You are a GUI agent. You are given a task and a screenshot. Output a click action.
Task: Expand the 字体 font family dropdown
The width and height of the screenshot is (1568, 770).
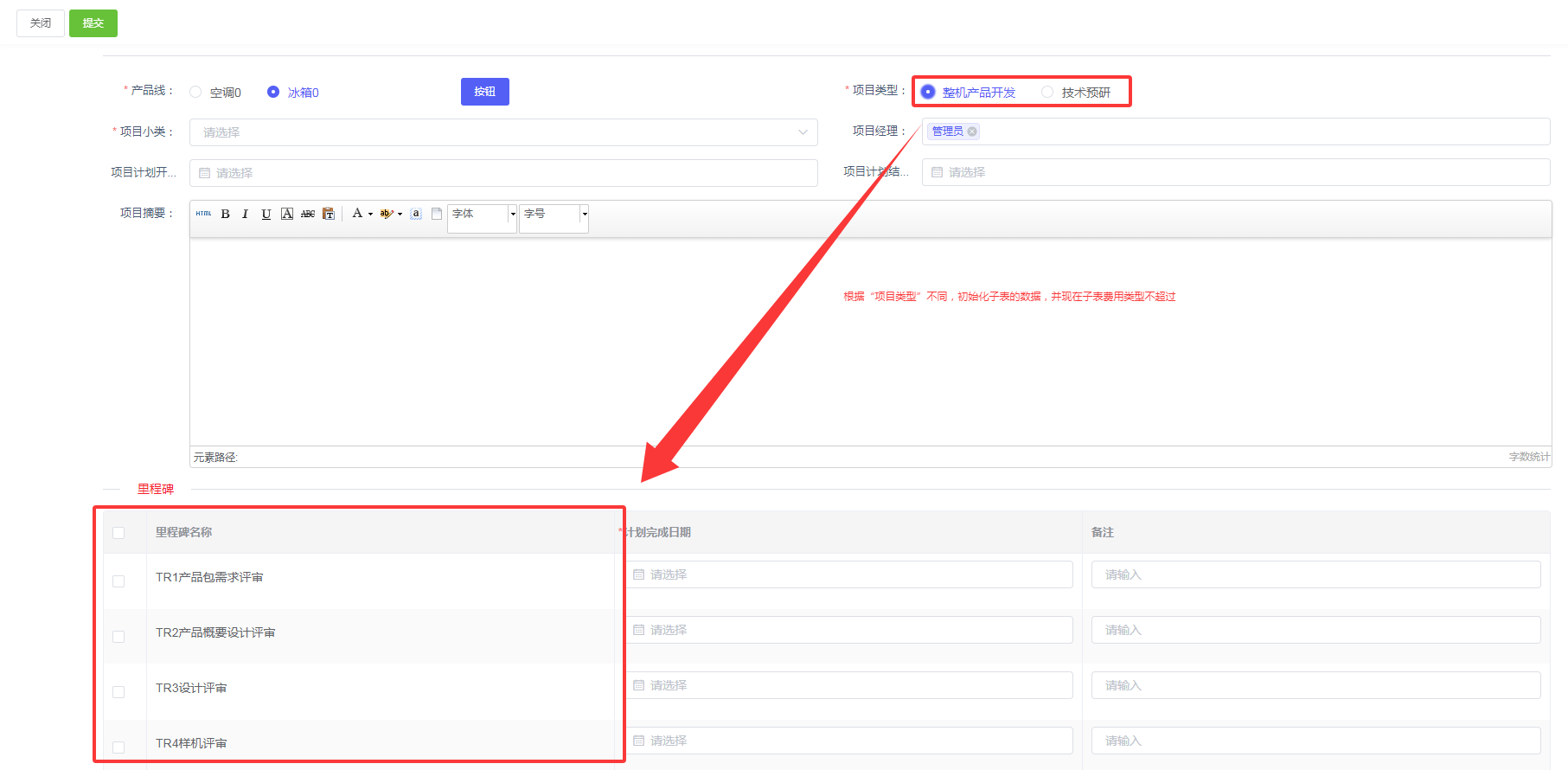tap(513, 214)
